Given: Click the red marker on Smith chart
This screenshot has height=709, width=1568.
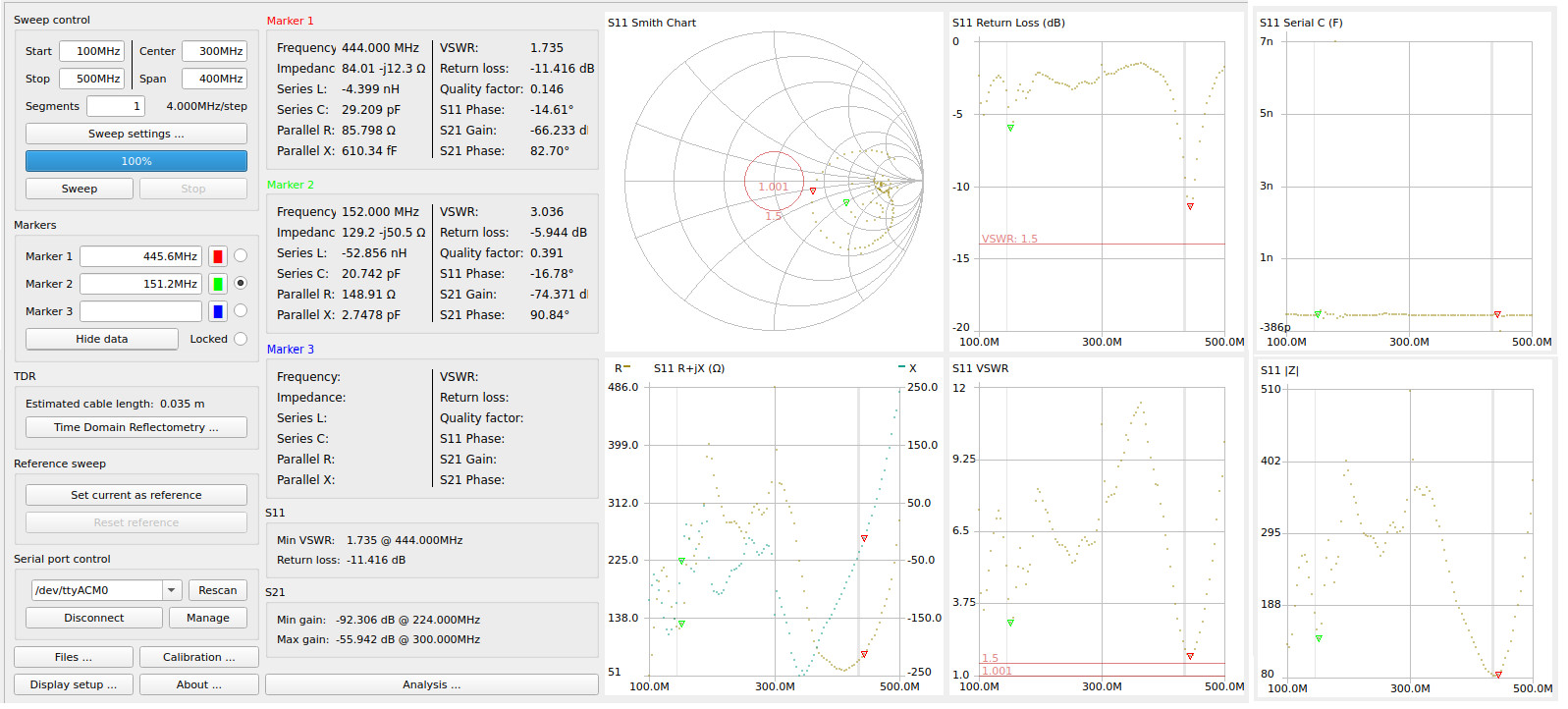Looking at the screenshot, I should coord(813,191).
